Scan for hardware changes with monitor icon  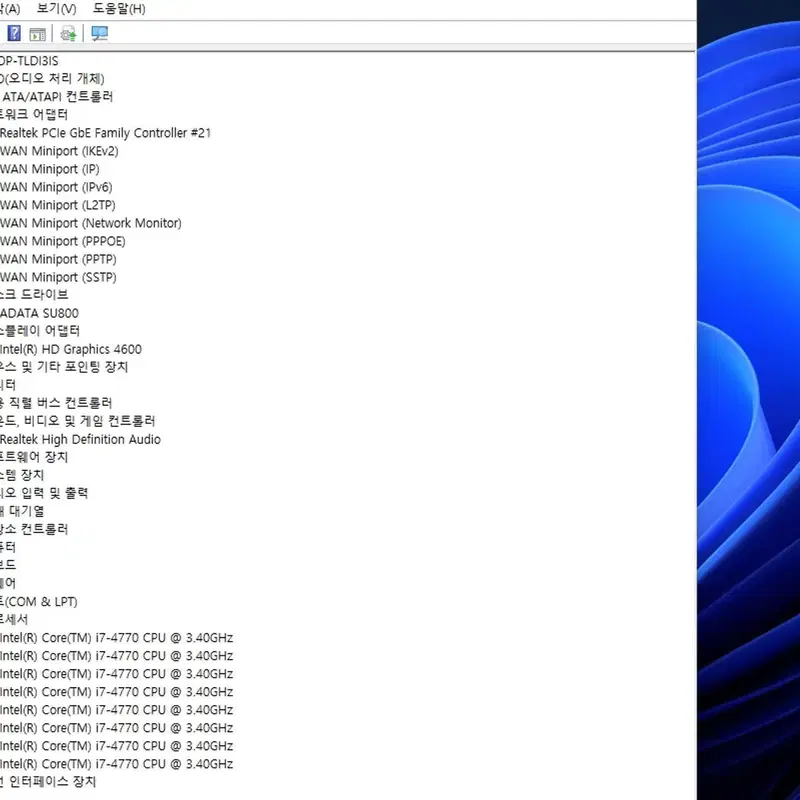[99, 34]
